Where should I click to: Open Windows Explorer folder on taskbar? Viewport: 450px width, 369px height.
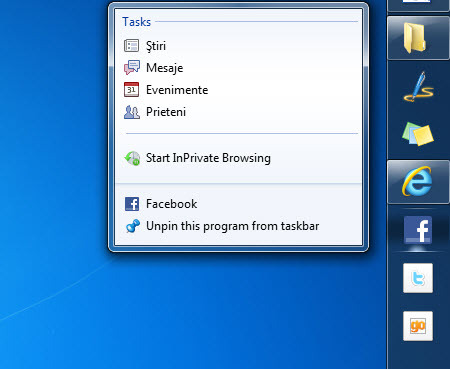click(418, 39)
